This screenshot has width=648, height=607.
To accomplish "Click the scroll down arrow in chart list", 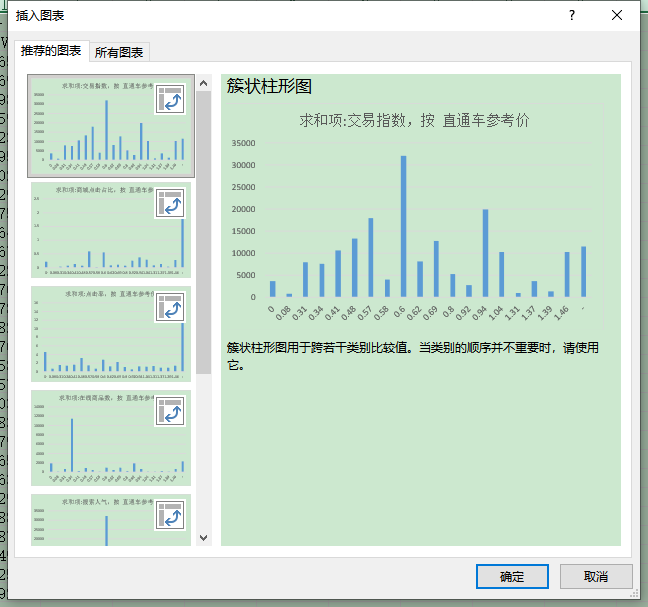I will 204,537.
